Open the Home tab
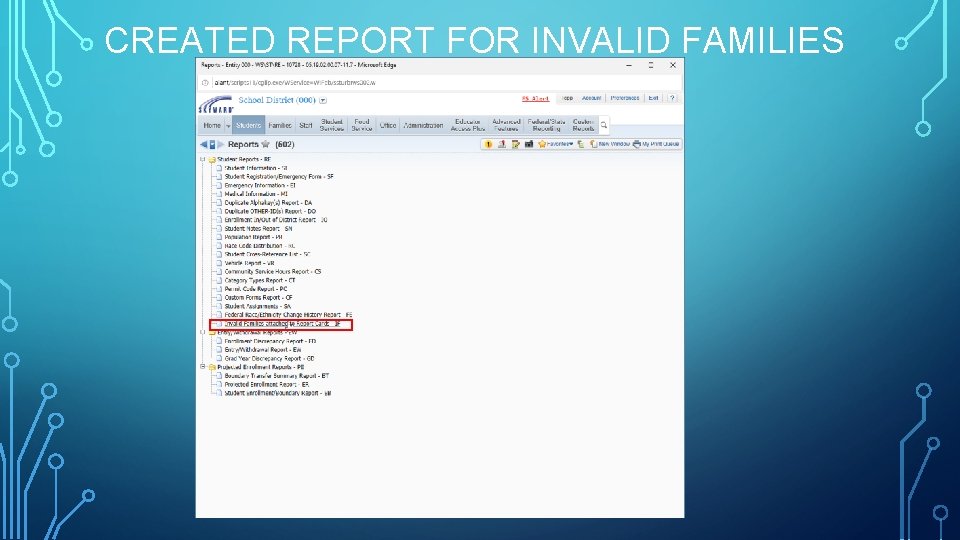Image resolution: width=960 pixels, height=540 pixels. tap(212, 125)
